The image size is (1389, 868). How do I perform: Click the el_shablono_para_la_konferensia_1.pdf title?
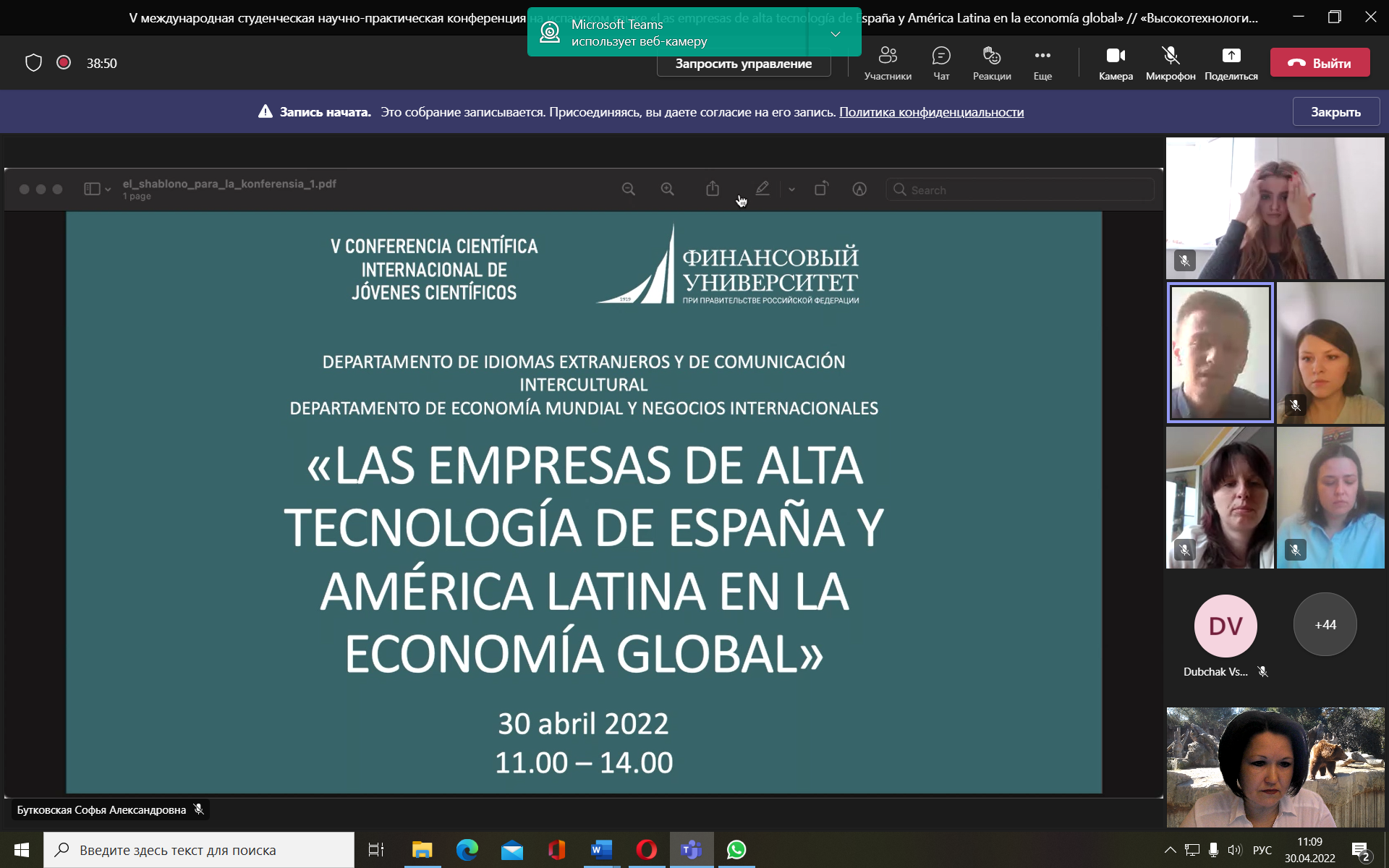tap(229, 184)
